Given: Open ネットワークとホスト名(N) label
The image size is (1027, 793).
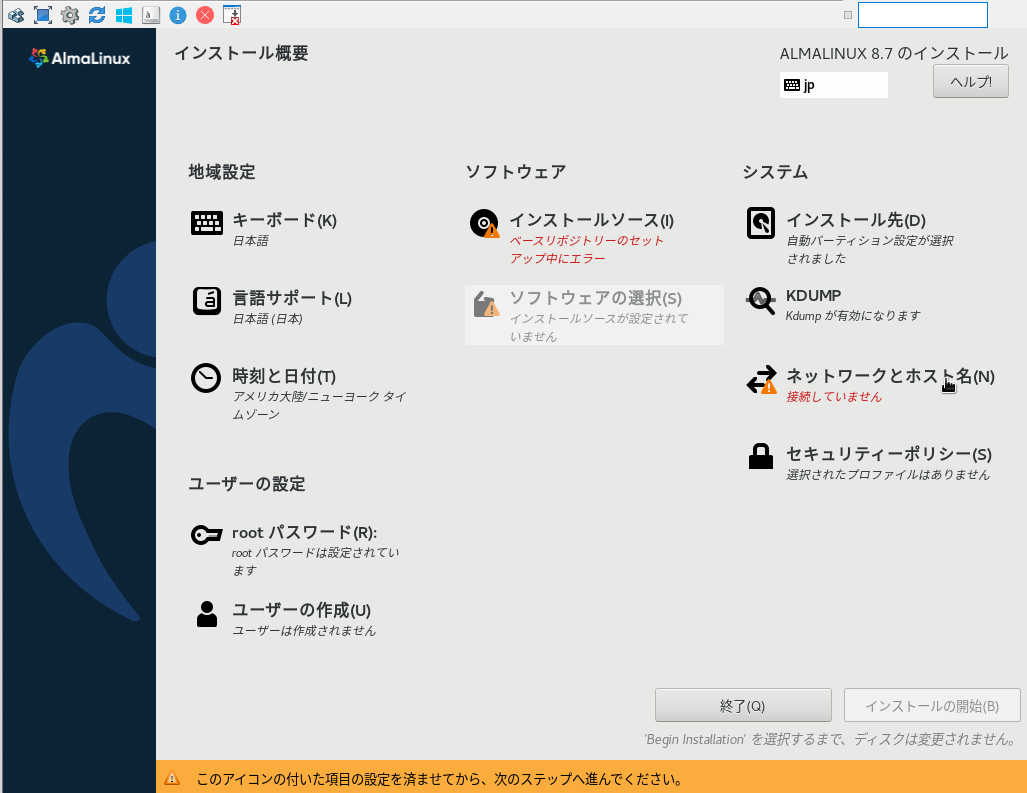Looking at the screenshot, I should 890,376.
